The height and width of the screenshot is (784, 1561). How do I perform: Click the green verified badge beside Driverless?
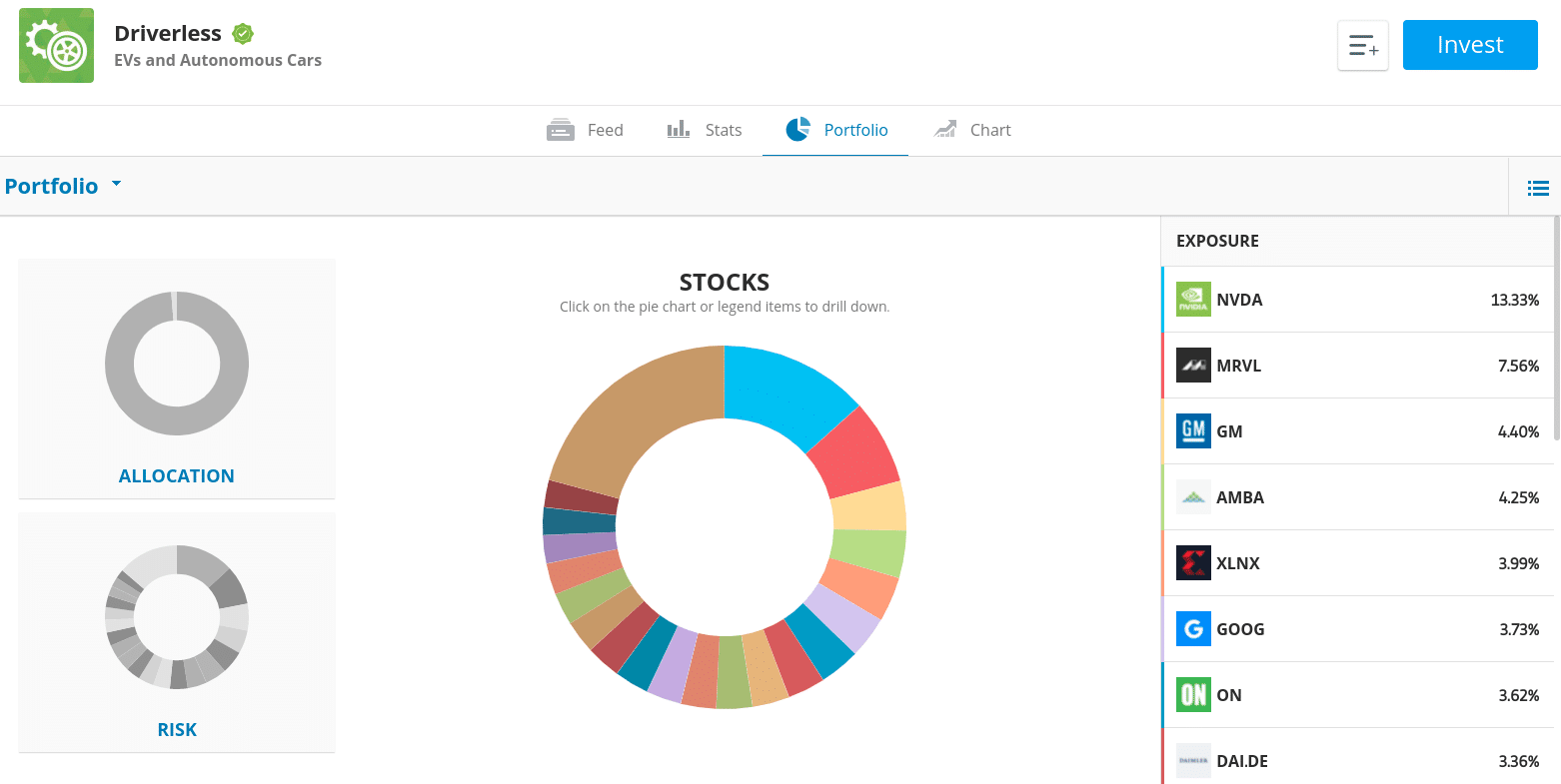243,34
